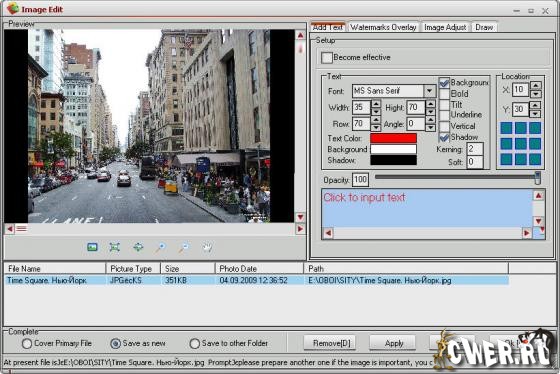Open the Font dropdown list
This screenshot has width=560, height=374.
pyautogui.click(x=430, y=91)
